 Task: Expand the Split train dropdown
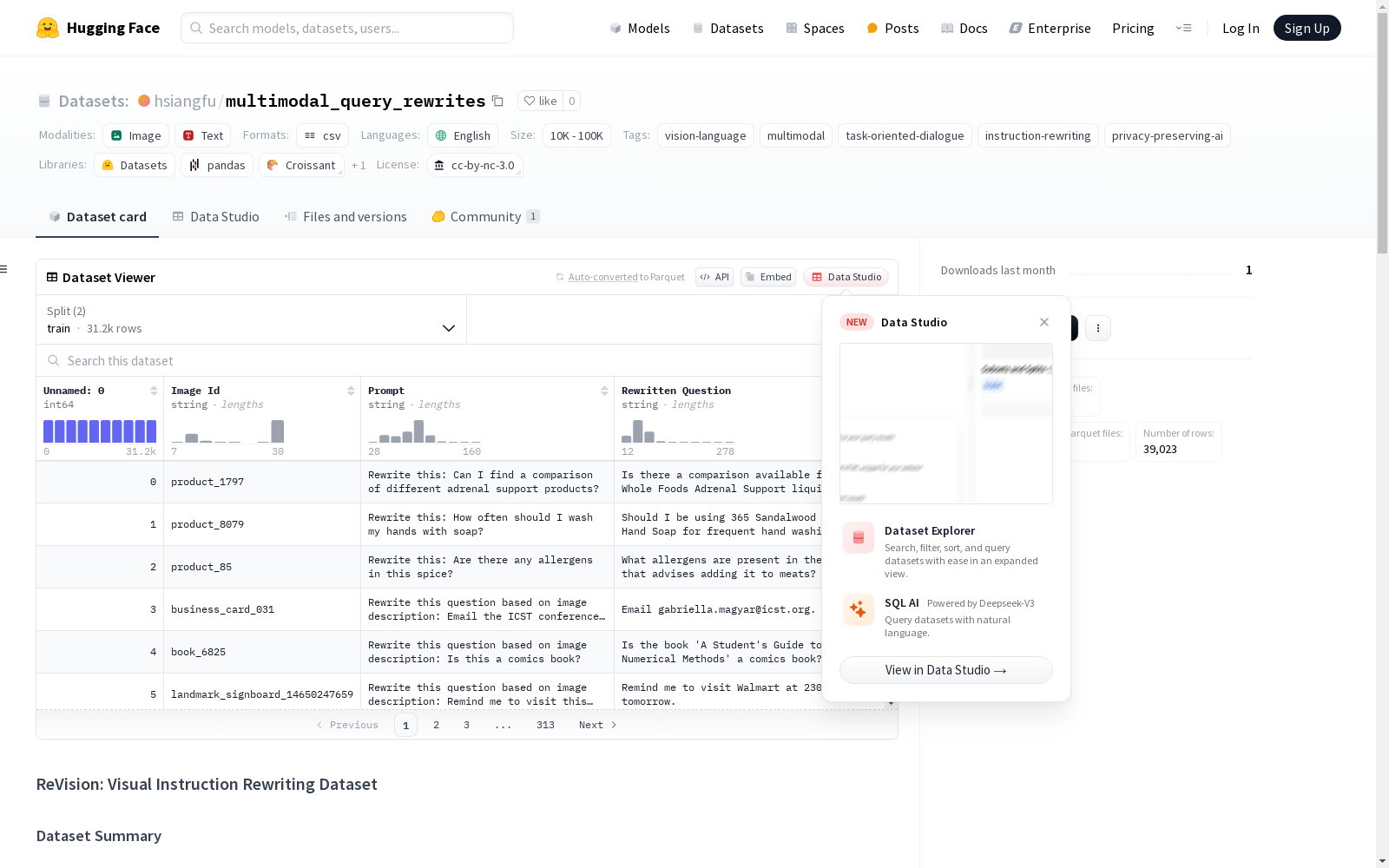[252, 319]
